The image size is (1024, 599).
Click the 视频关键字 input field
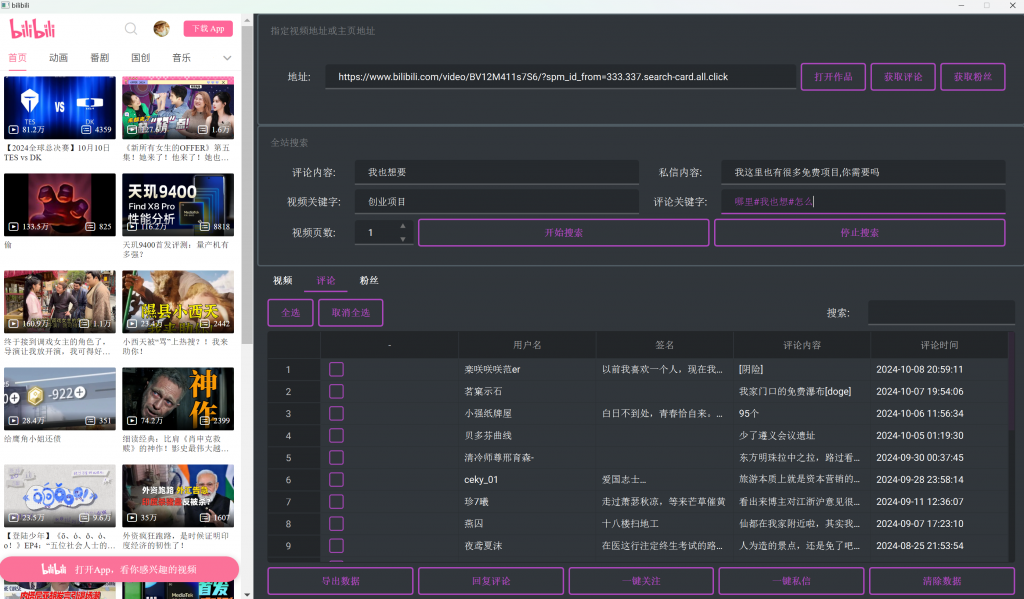pyautogui.click(x=496, y=202)
